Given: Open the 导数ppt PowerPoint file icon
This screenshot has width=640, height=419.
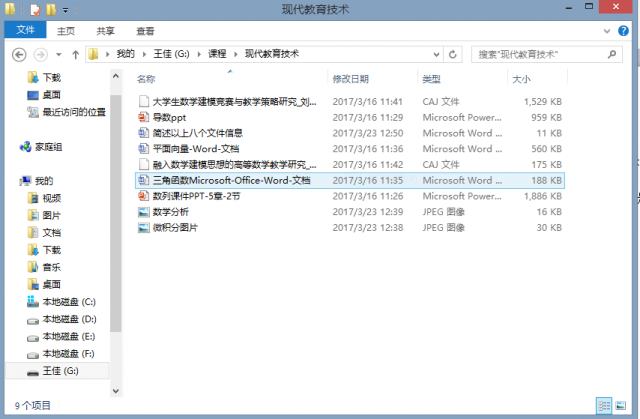Looking at the screenshot, I should point(144,117).
